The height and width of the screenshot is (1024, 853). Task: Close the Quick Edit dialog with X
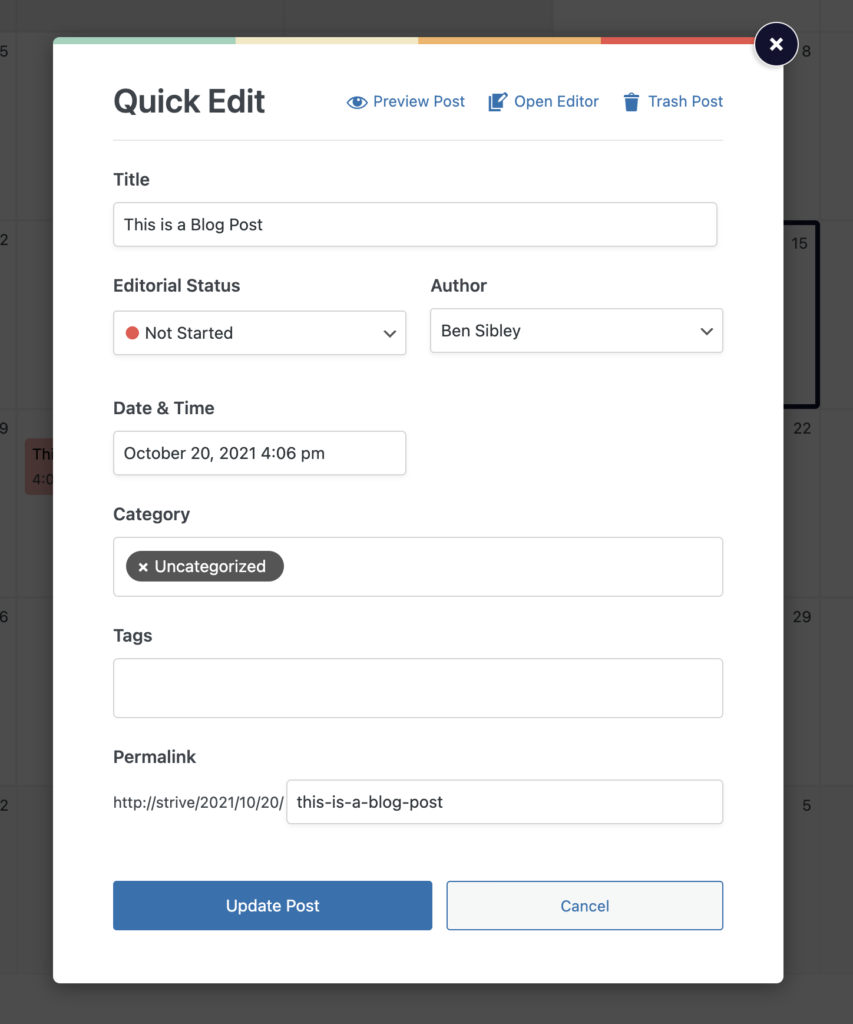[x=776, y=44]
